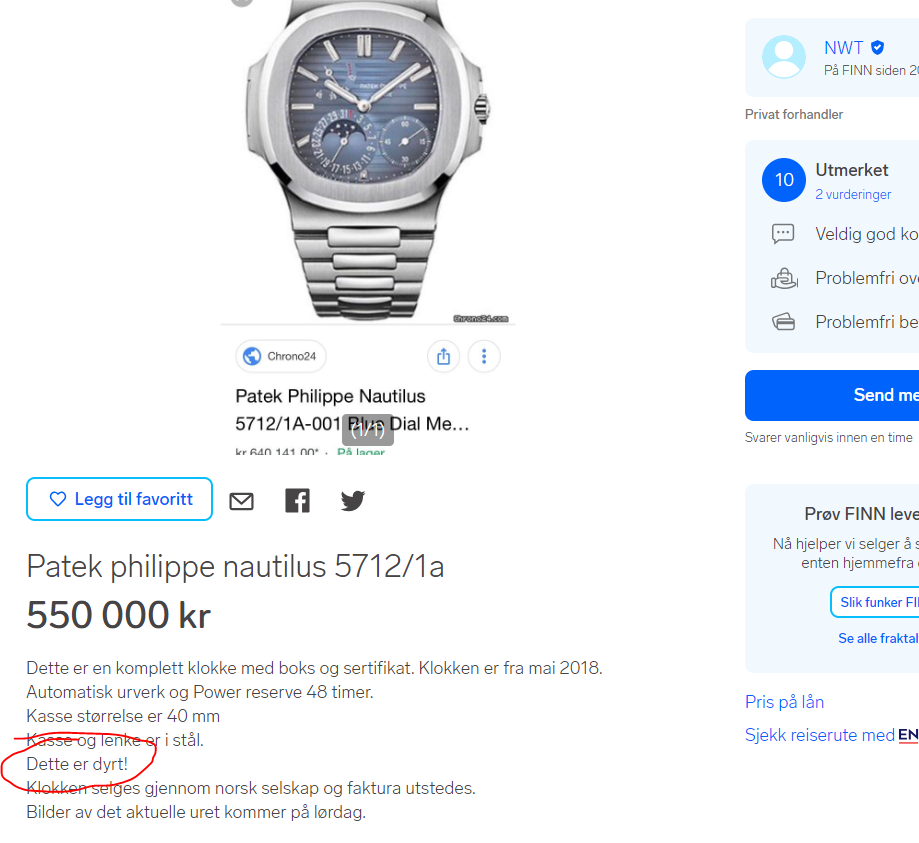Open the Pris på lån link
Image resolution: width=919 pixels, height=843 pixels.
point(784,702)
